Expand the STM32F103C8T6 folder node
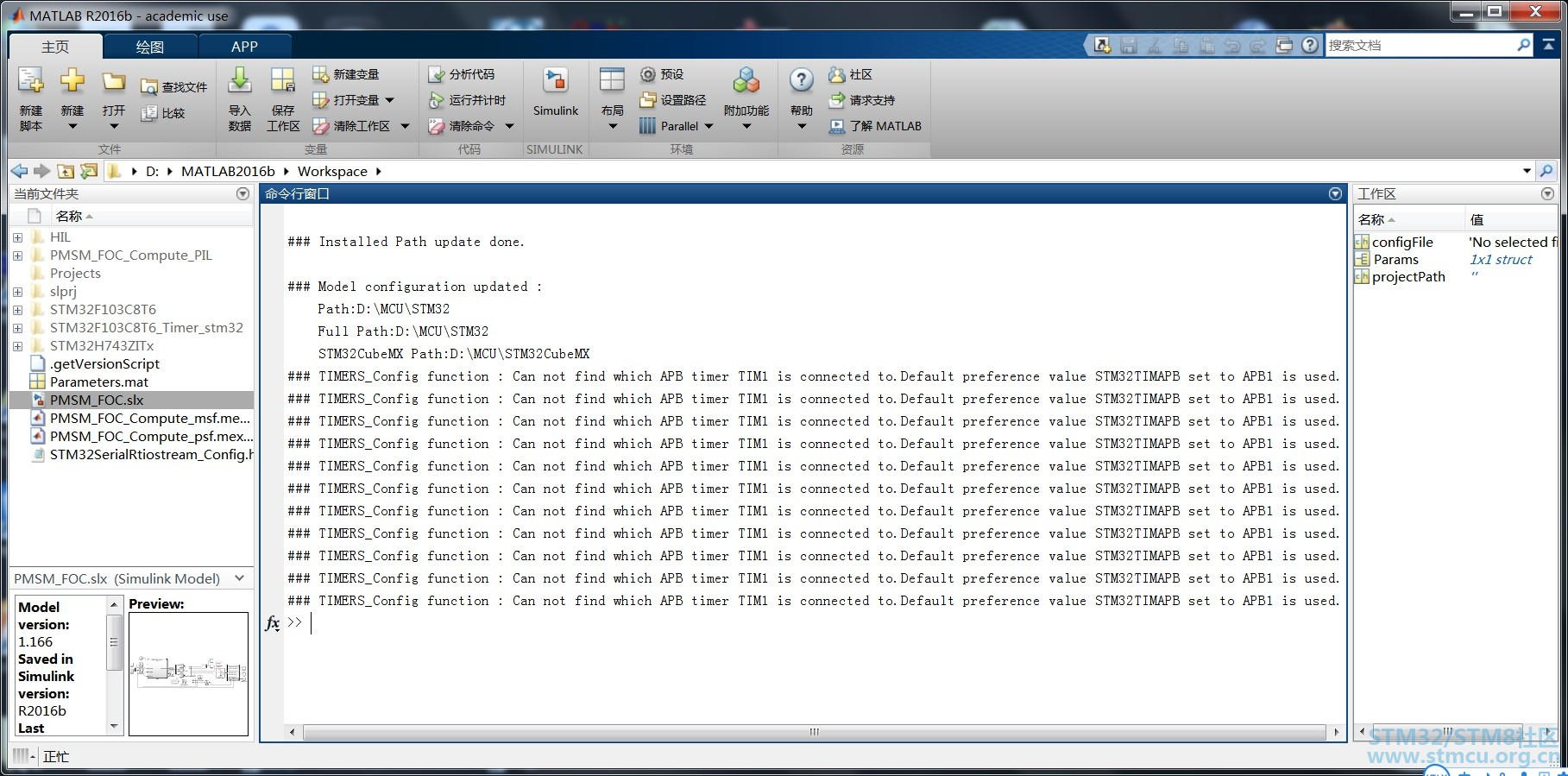1568x776 pixels. click(x=17, y=310)
